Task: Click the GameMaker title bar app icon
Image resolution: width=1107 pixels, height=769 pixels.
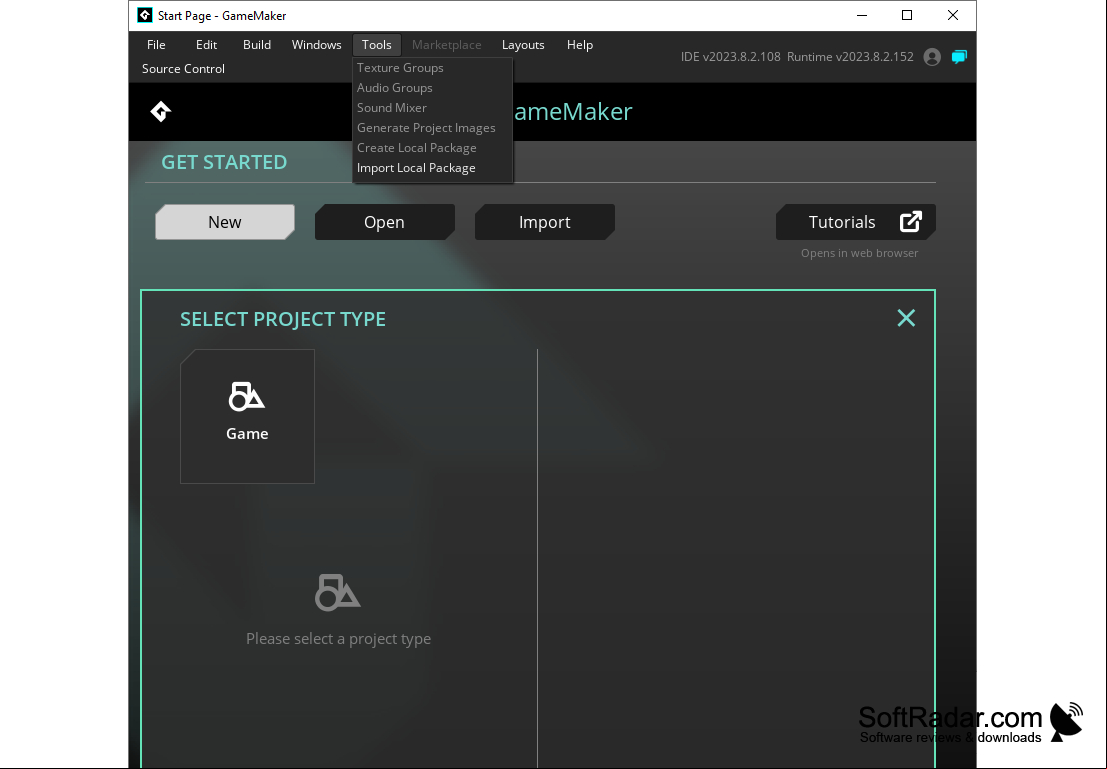Action: [x=145, y=15]
